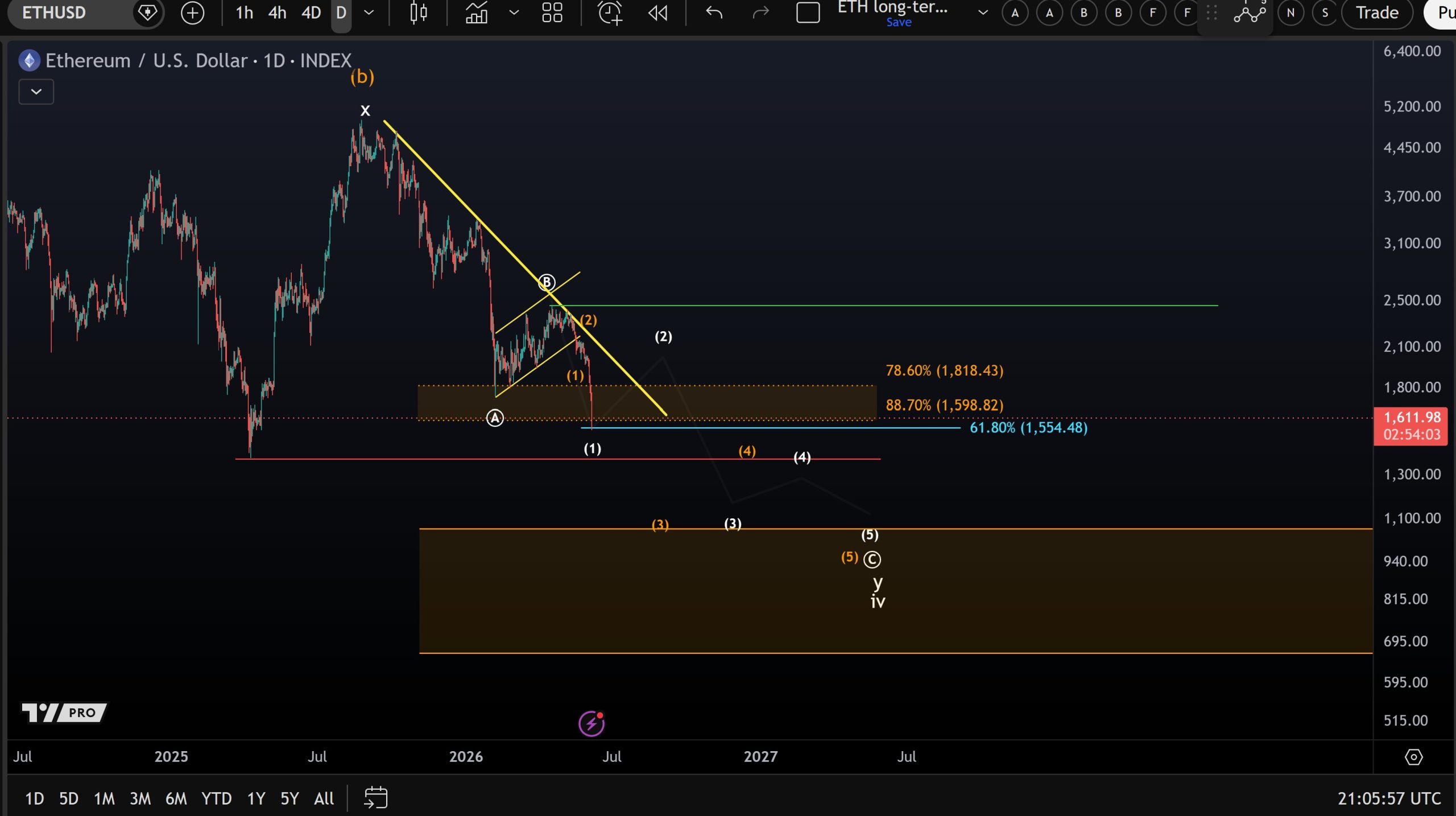This screenshot has width=1456, height=816.
Task: Open the symbol diamond badge icon
Action: [148, 13]
